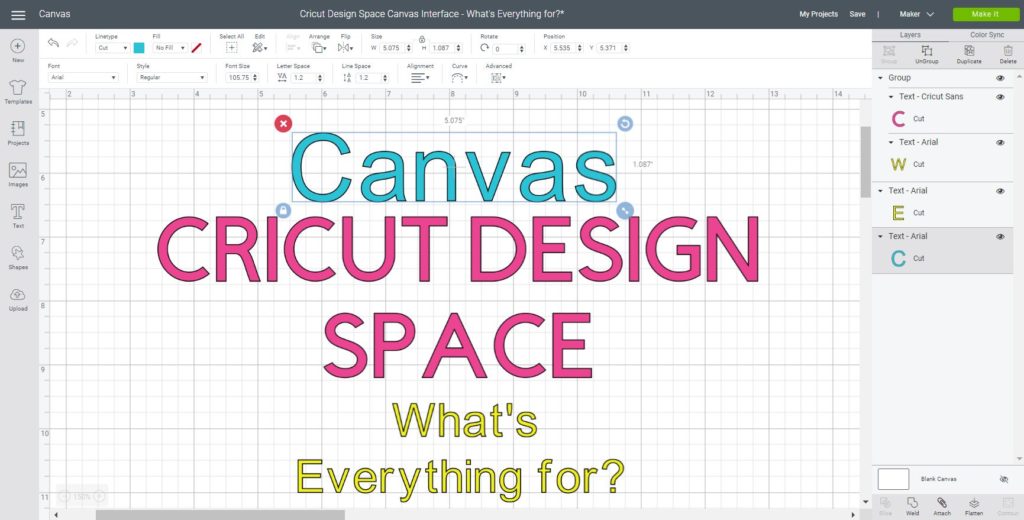Toggle Blank Canvas visibility
The height and width of the screenshot is (520, 1024).
pos(1004,479)
